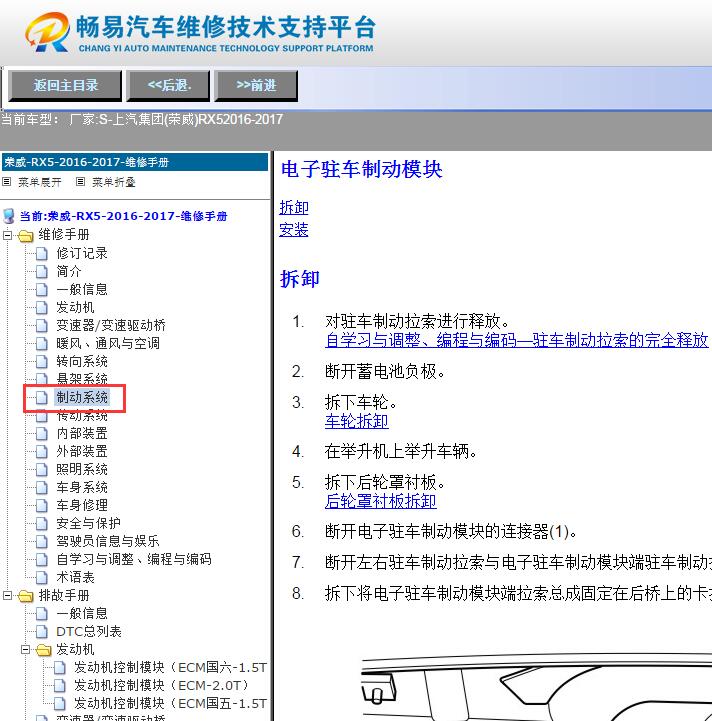Click step text 断开蓄电池负极
Screen dimensions: 712x721
[385, 372]
